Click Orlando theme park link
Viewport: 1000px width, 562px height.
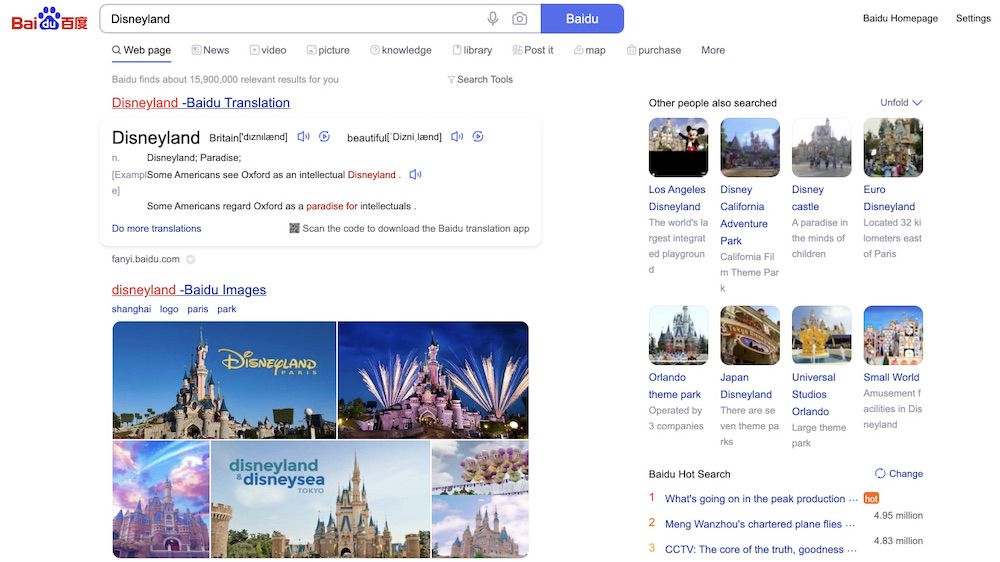(675, 386)
